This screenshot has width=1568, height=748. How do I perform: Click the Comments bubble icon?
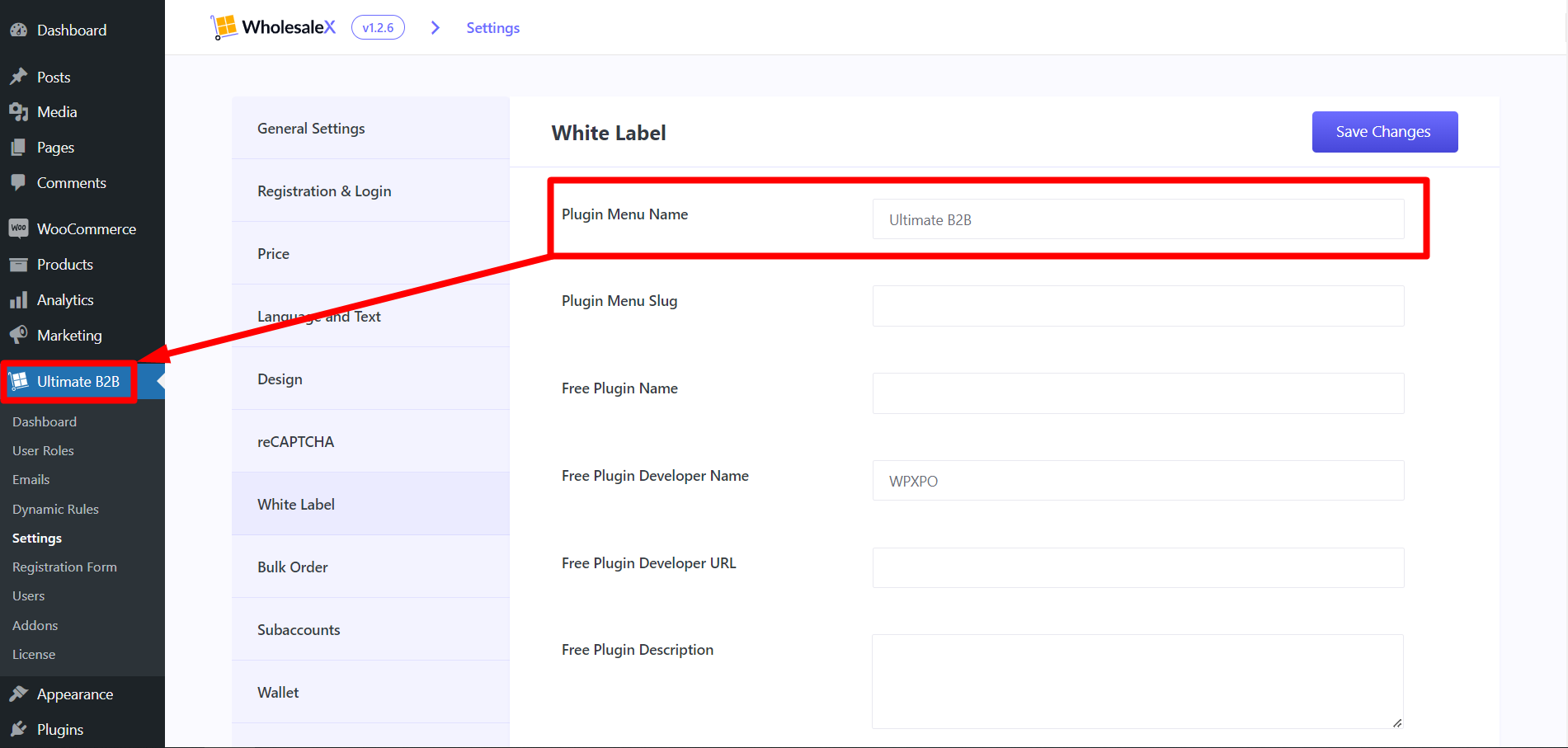tap(18, 183)
